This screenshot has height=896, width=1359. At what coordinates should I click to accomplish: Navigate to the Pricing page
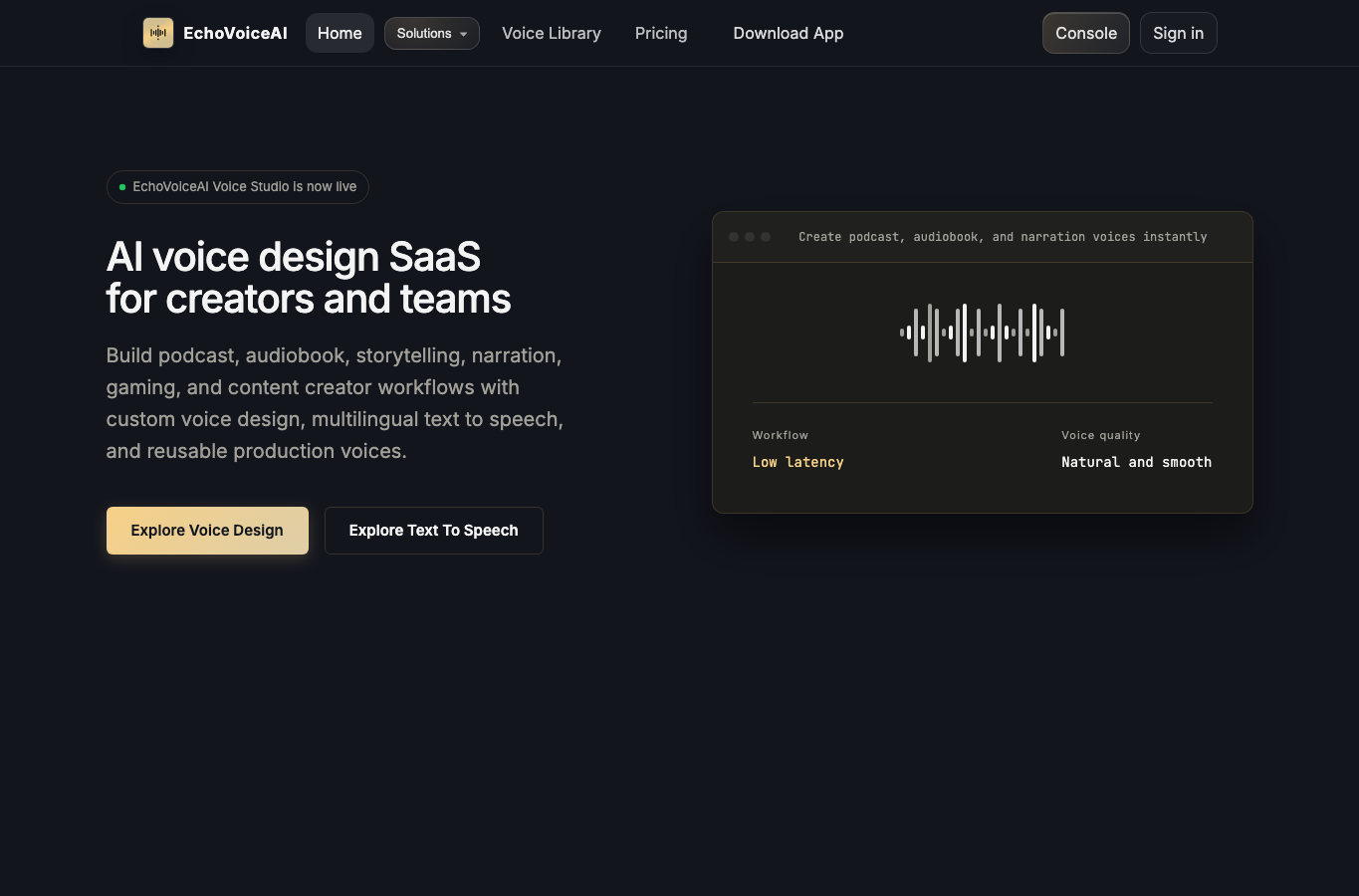click(661, 33)
